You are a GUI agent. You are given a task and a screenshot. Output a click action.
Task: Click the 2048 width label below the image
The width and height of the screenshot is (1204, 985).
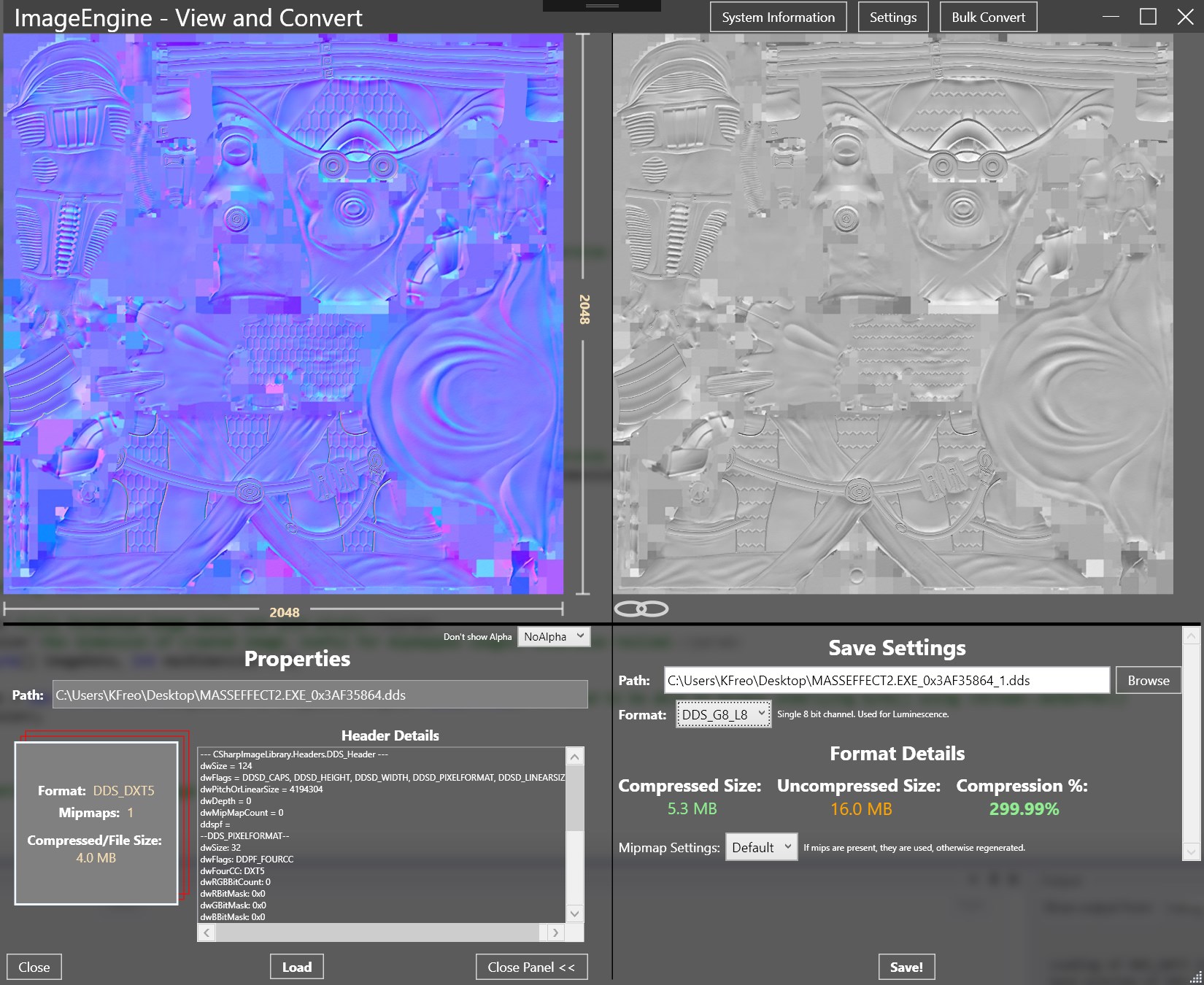285,612
